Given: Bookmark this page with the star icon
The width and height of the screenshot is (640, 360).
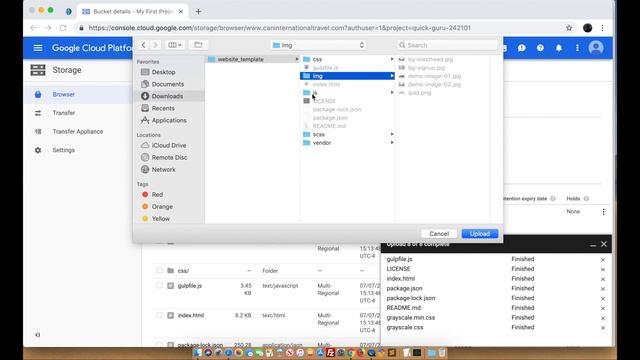Looking at the screenshot, I should [x=569, y=28].
